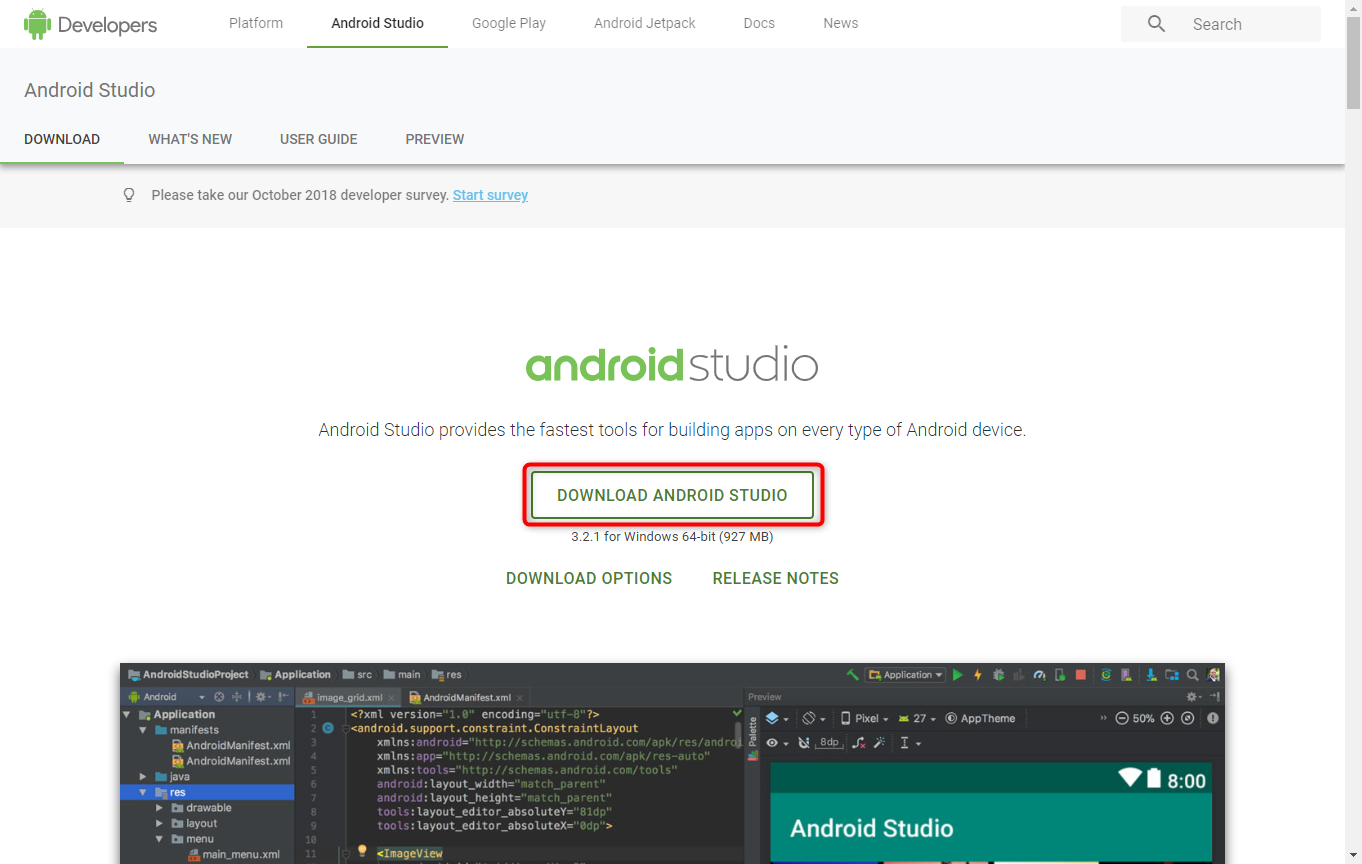The height and width of the screenshot is (864, 1362).
Task: Click the Preview panel gear icon
Action: (x=1193, y=697)
